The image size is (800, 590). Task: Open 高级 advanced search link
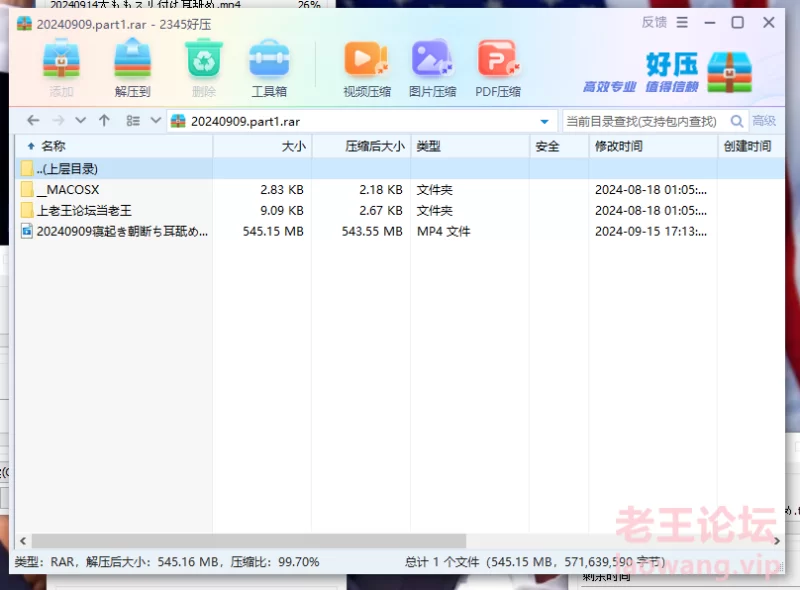pyautogui.click(x=764, y=121)
